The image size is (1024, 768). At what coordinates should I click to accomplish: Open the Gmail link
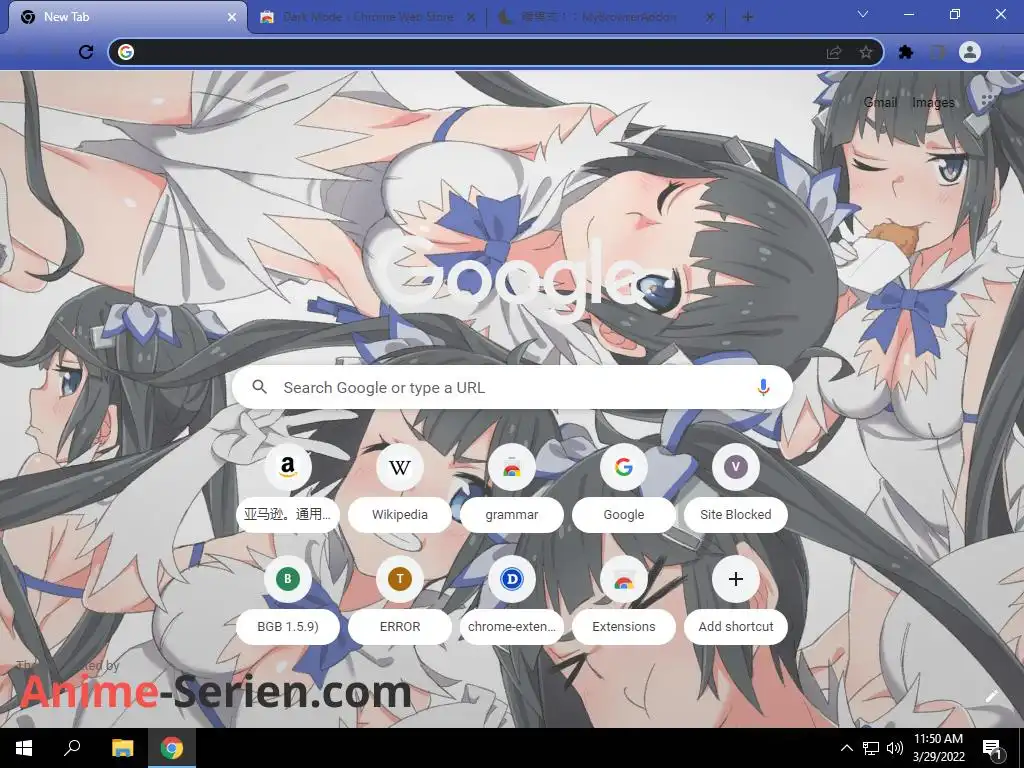click(x=880, y=103)
